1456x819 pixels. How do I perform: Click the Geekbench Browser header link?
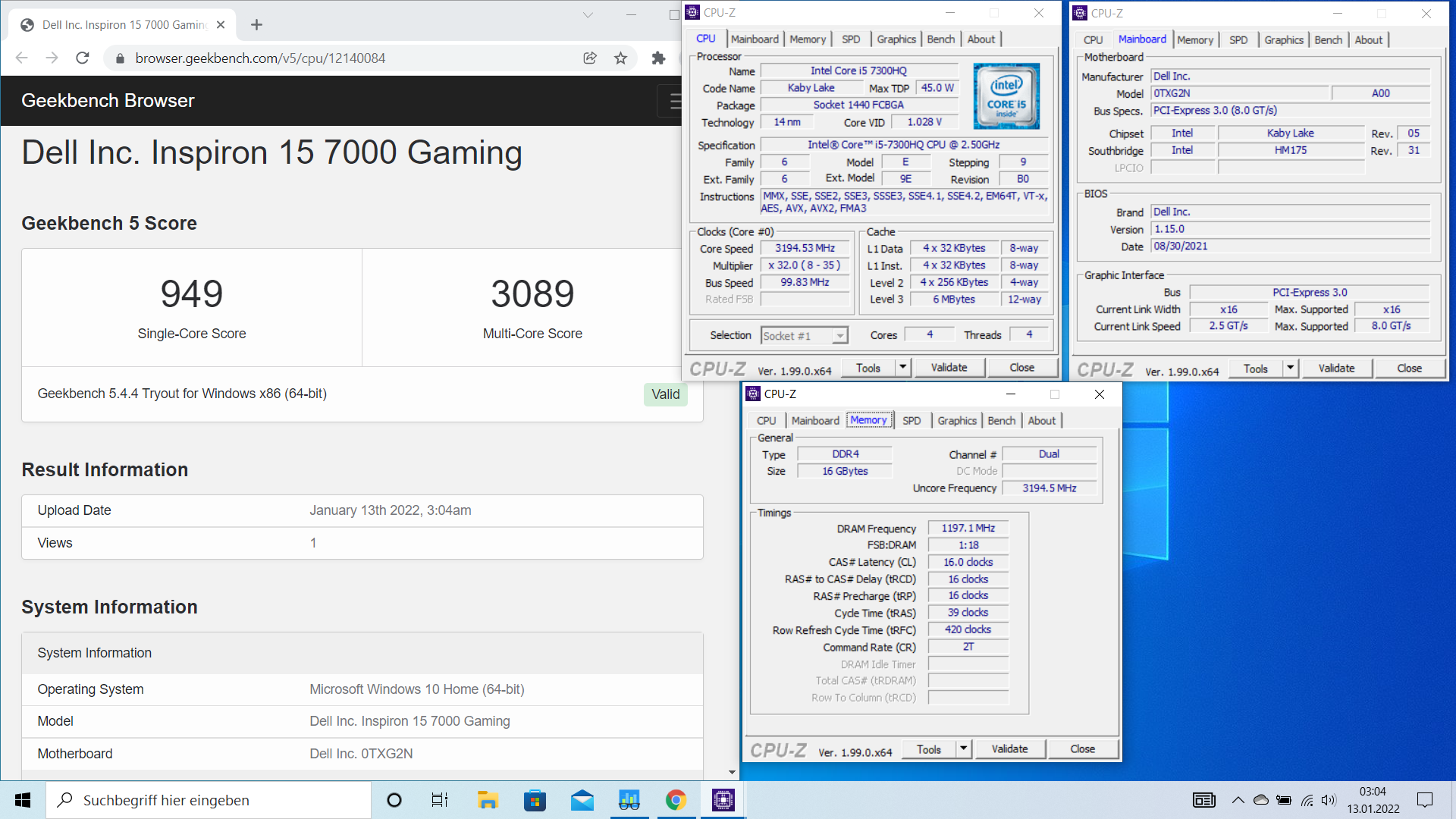pos(108,101)
